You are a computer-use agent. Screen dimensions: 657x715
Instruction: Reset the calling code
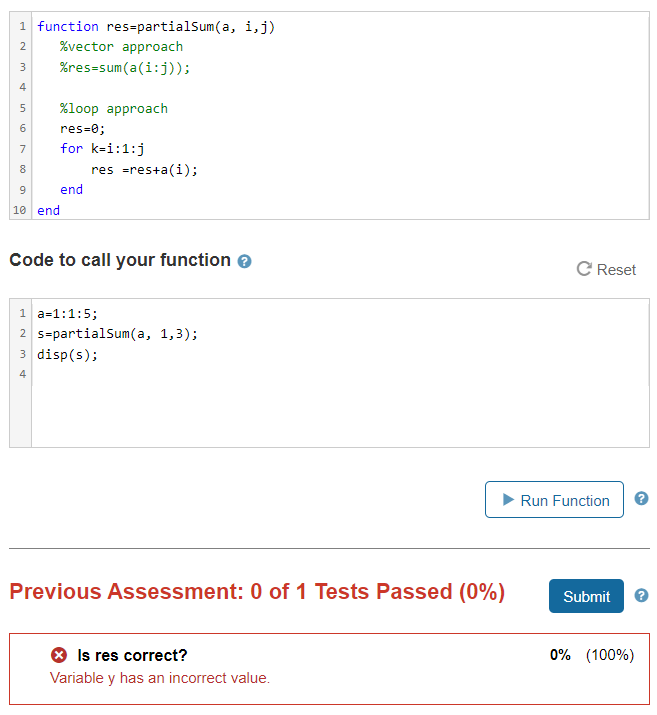point(606,269)
